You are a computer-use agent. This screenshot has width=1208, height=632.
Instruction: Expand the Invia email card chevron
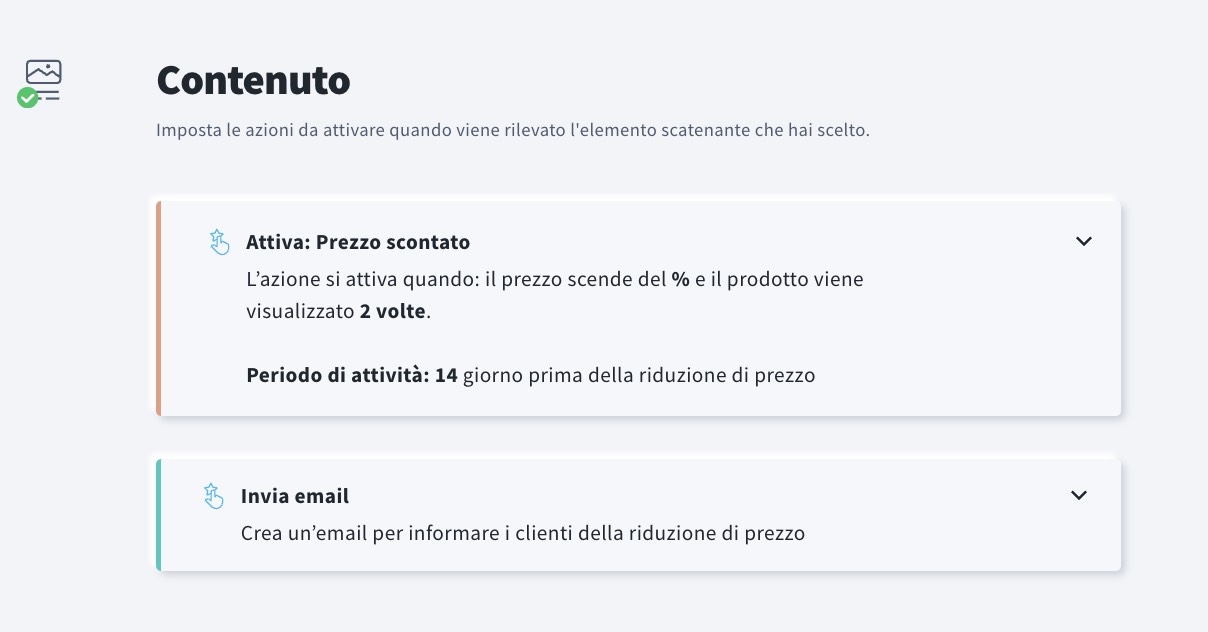pyautogui.click(x=1079, y=495)
